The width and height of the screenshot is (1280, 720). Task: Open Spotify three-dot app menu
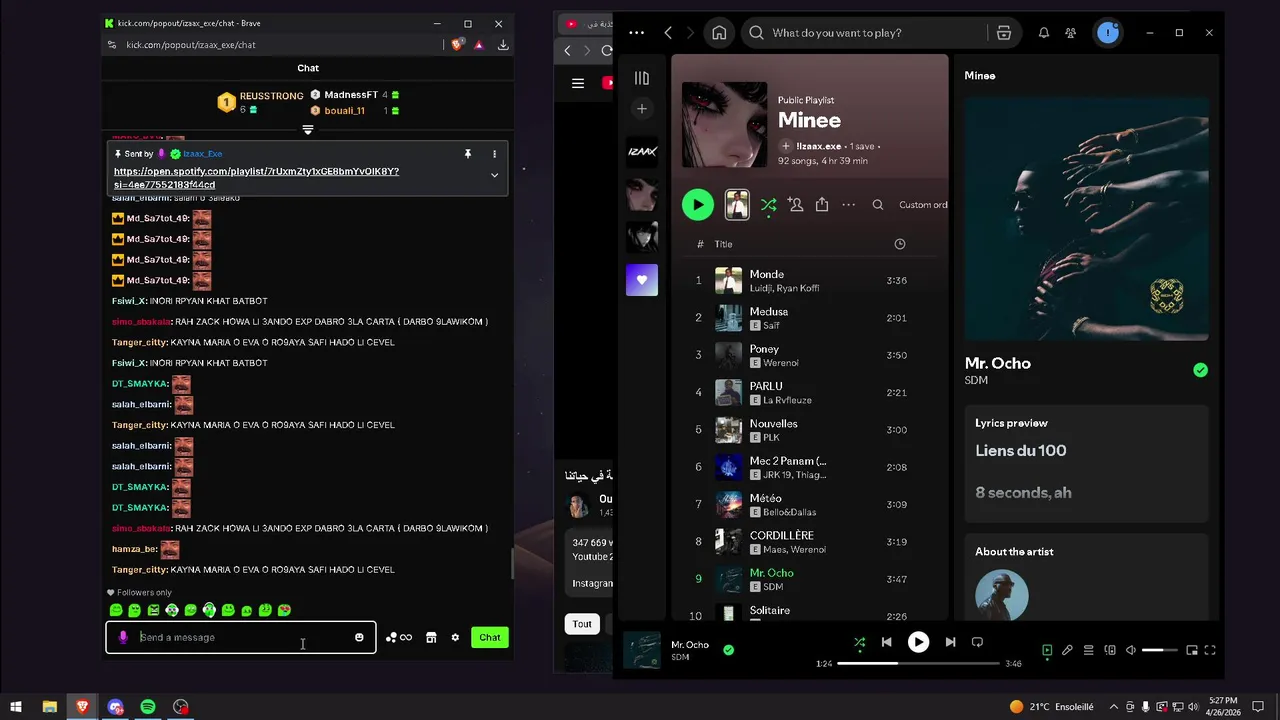[637, 33]
